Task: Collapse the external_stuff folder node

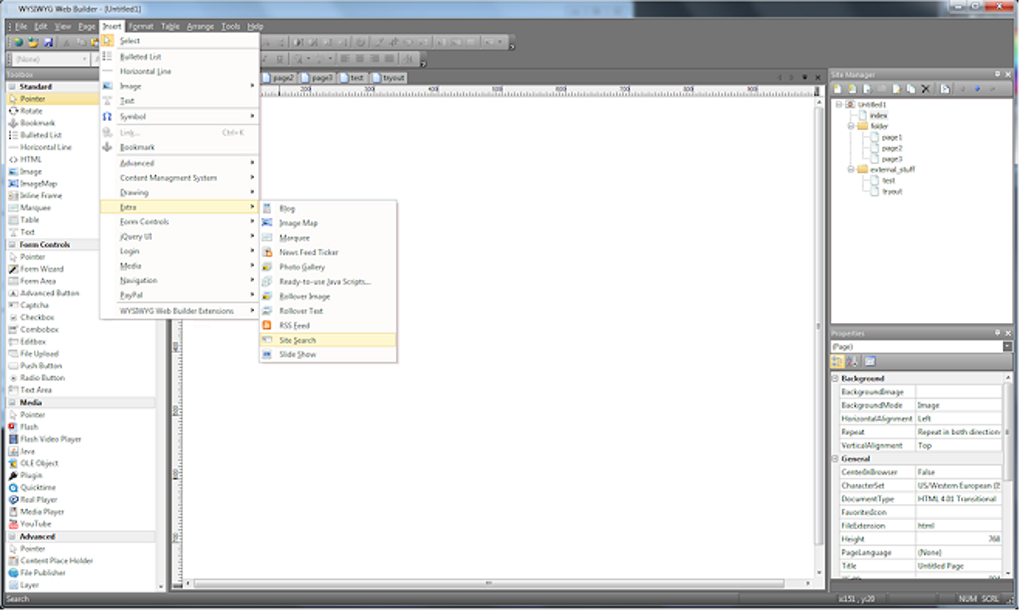Action: tap(850, 169)
